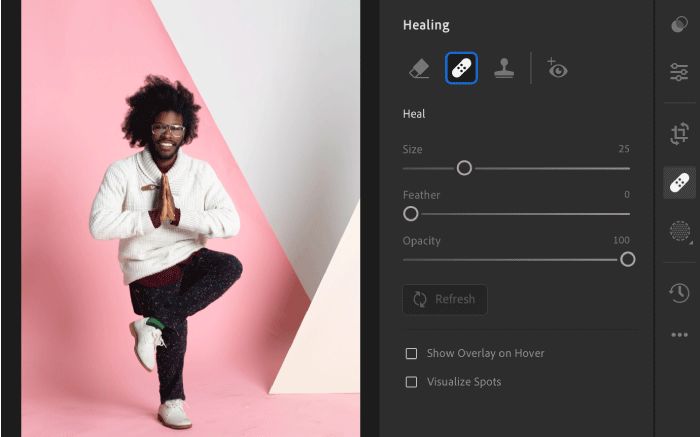This screenshot has width=700, height=437.
Task: Open the Versions history clock icon
Action: click(x=679, y=293)
